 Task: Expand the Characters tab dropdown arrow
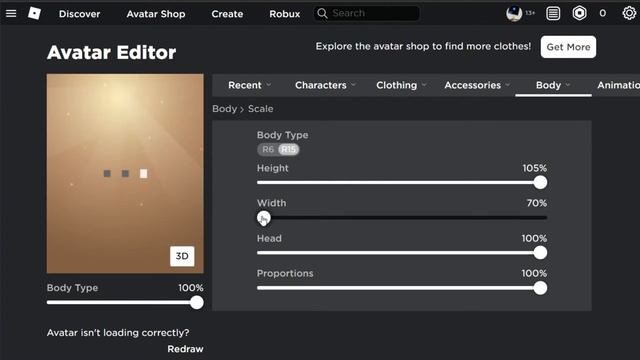click(353, 85)
